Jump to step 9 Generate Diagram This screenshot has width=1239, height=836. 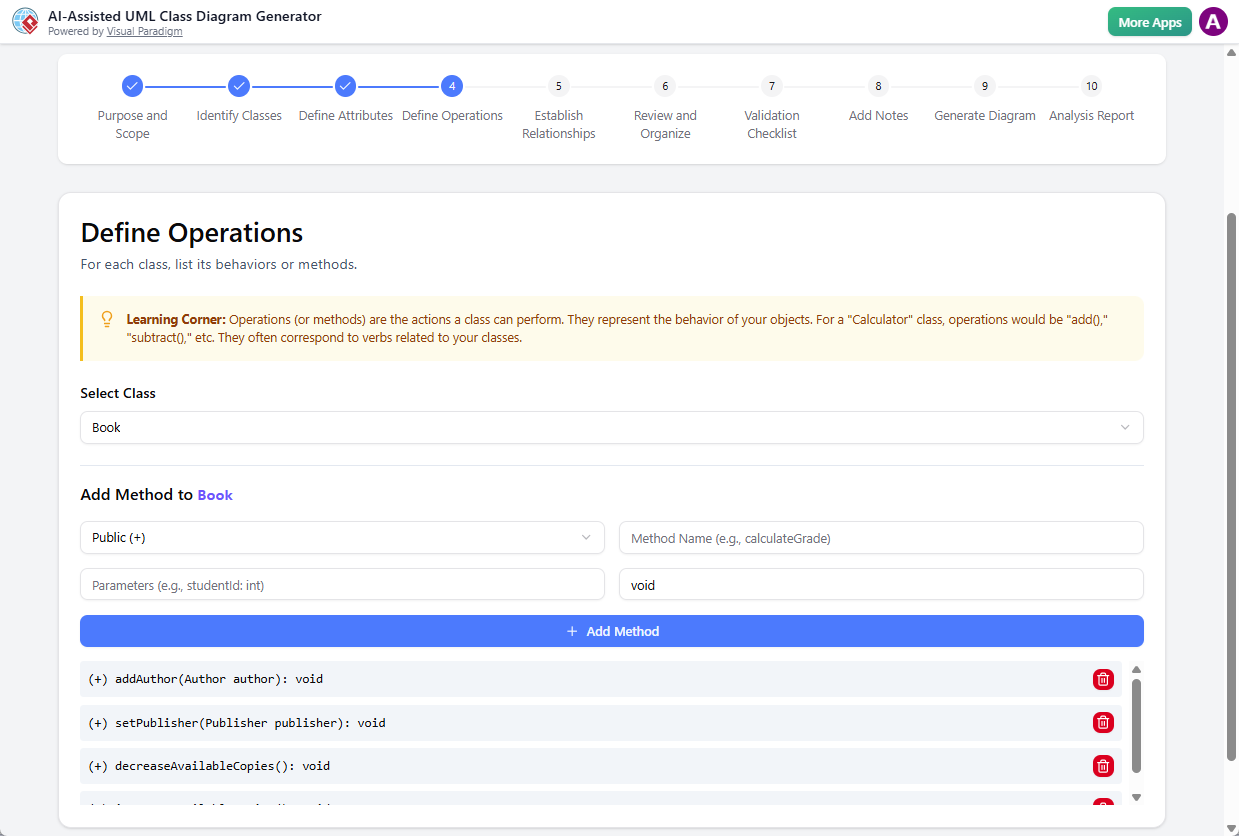(x=985, y=86)
